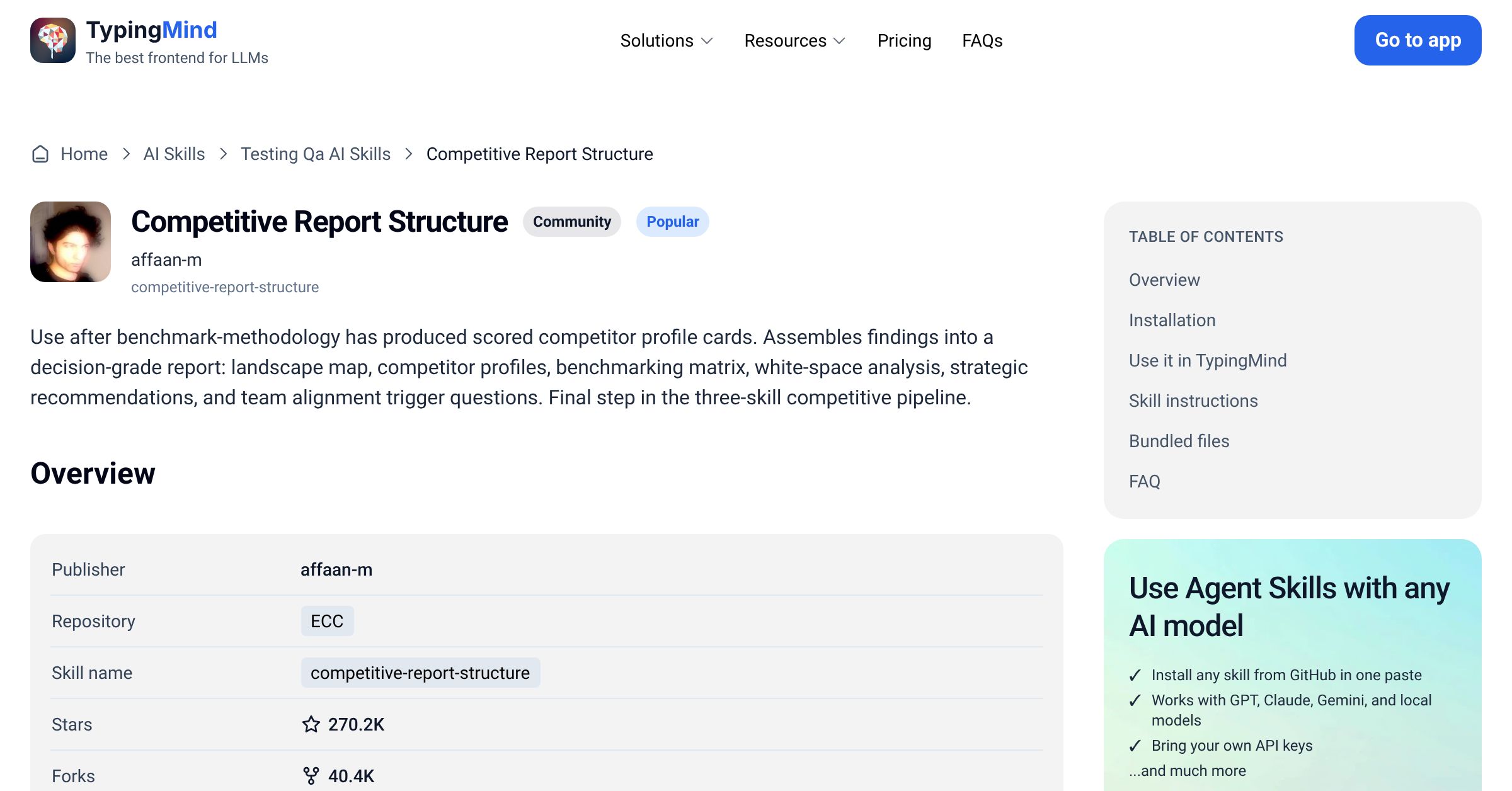Click the TypingMind brand name text
This screenshot has width=1512, height=791.
151,30
